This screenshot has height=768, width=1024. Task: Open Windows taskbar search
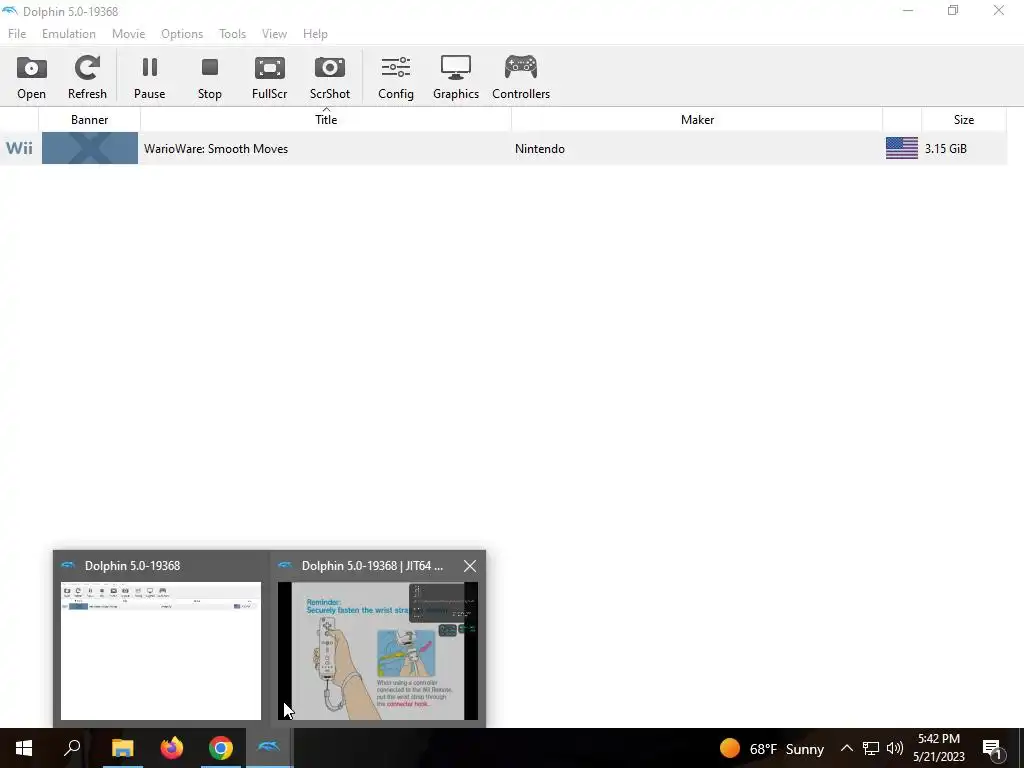[x=72, y=748]
